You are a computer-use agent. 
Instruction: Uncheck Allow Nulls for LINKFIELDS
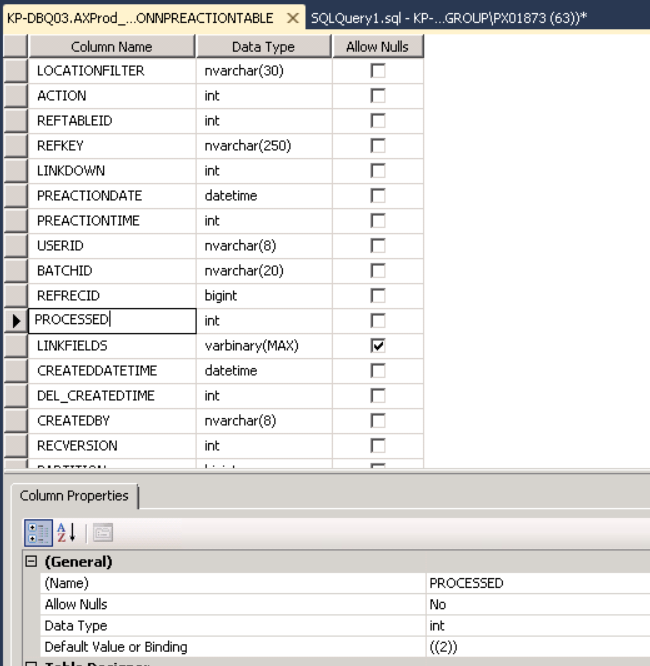click(378, 346)
